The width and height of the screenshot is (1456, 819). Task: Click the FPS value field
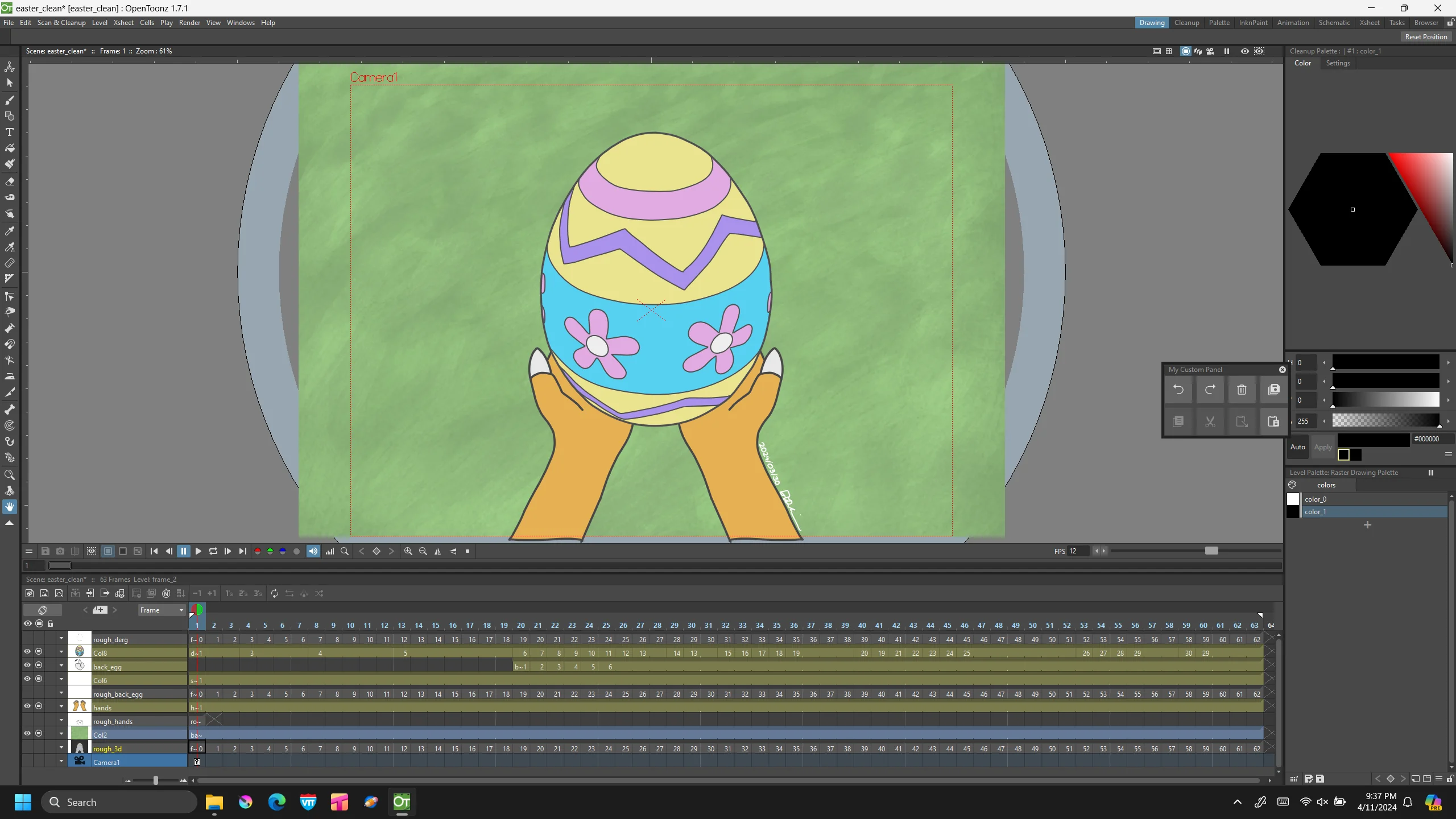(1078, 551)
